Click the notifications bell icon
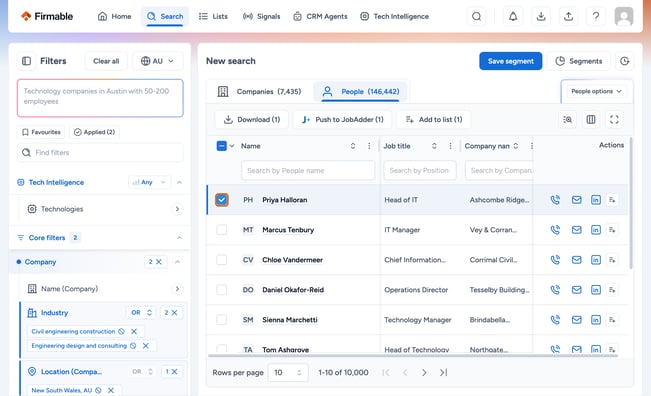The image size is (651, 396). click(513, 17)
